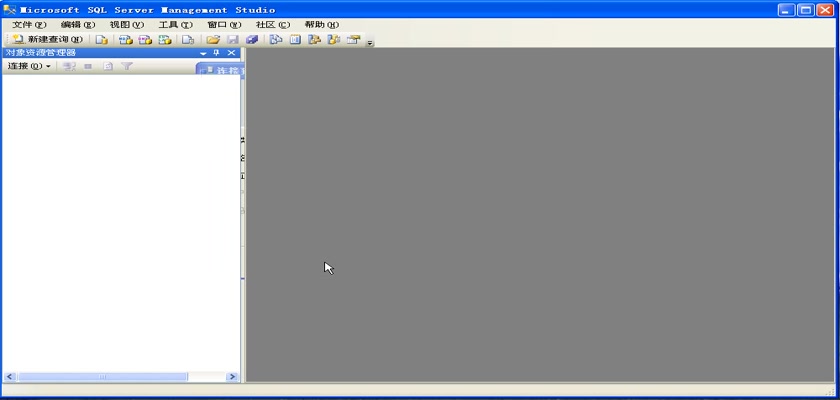Image resolution: width=840 pixels, height=400 pixels.
Task: Click the Disconnect icon in Object Explorer
Action: pyautogui.click(x=69, y=66)
